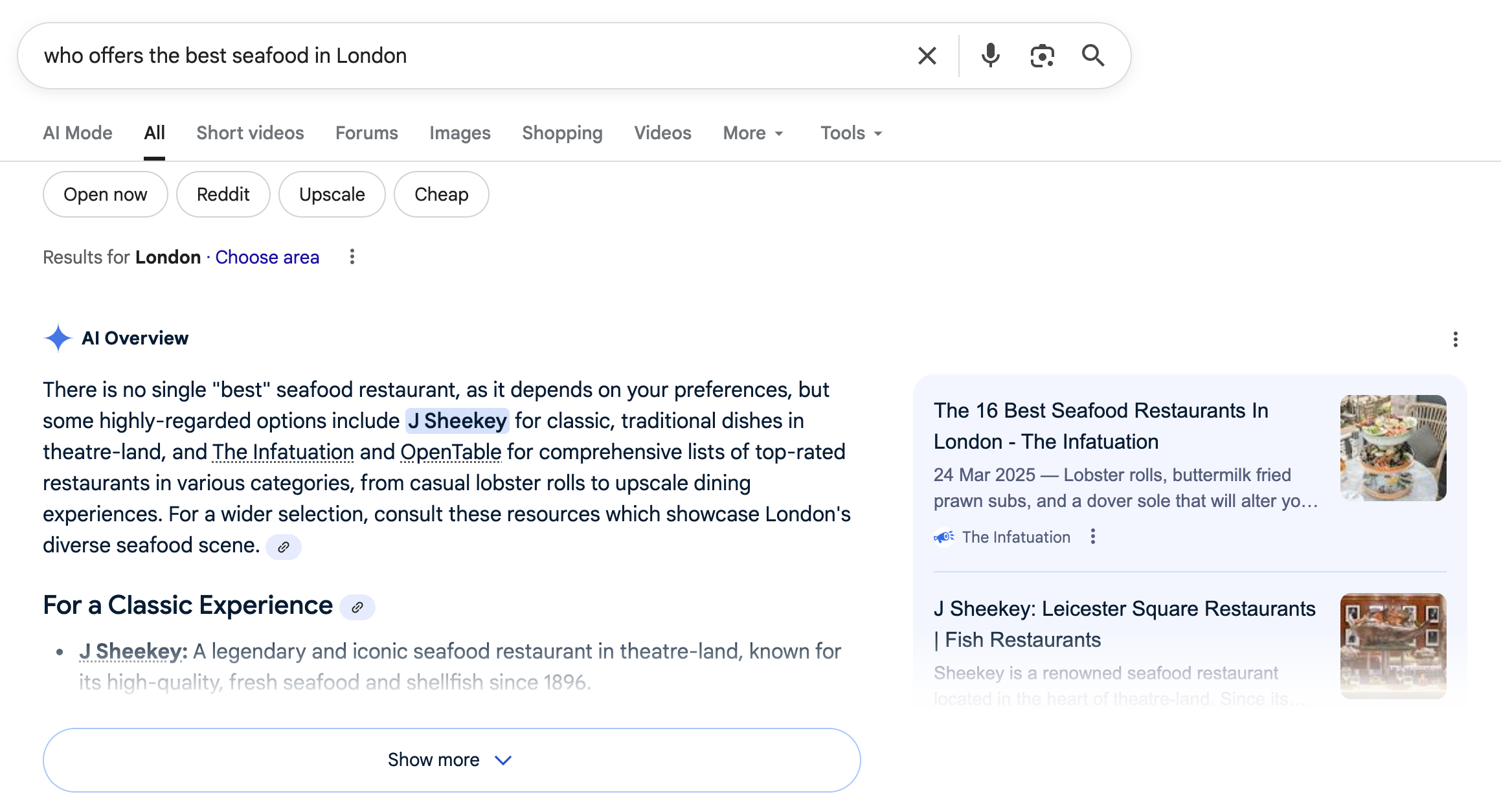Clear the search query with X icon

[x=927, y=56]
